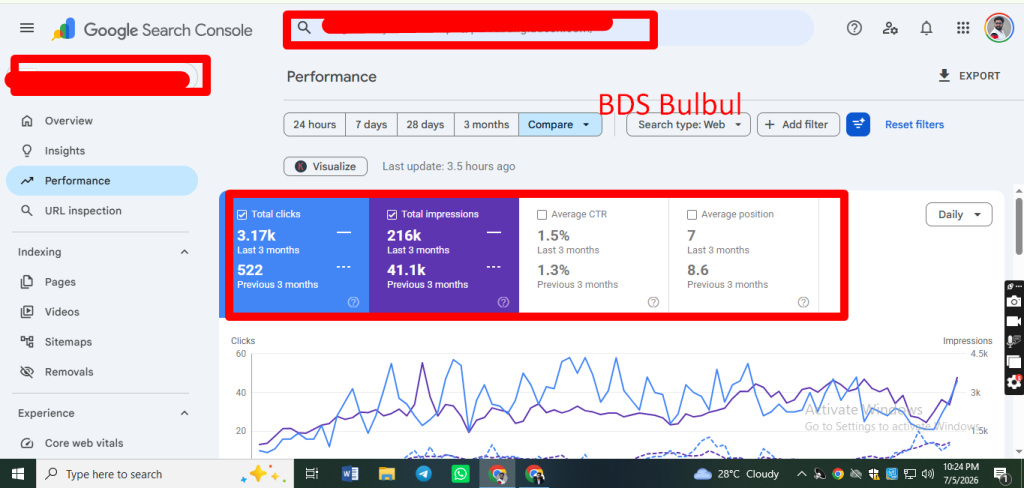Open the notifications bell

926,28
